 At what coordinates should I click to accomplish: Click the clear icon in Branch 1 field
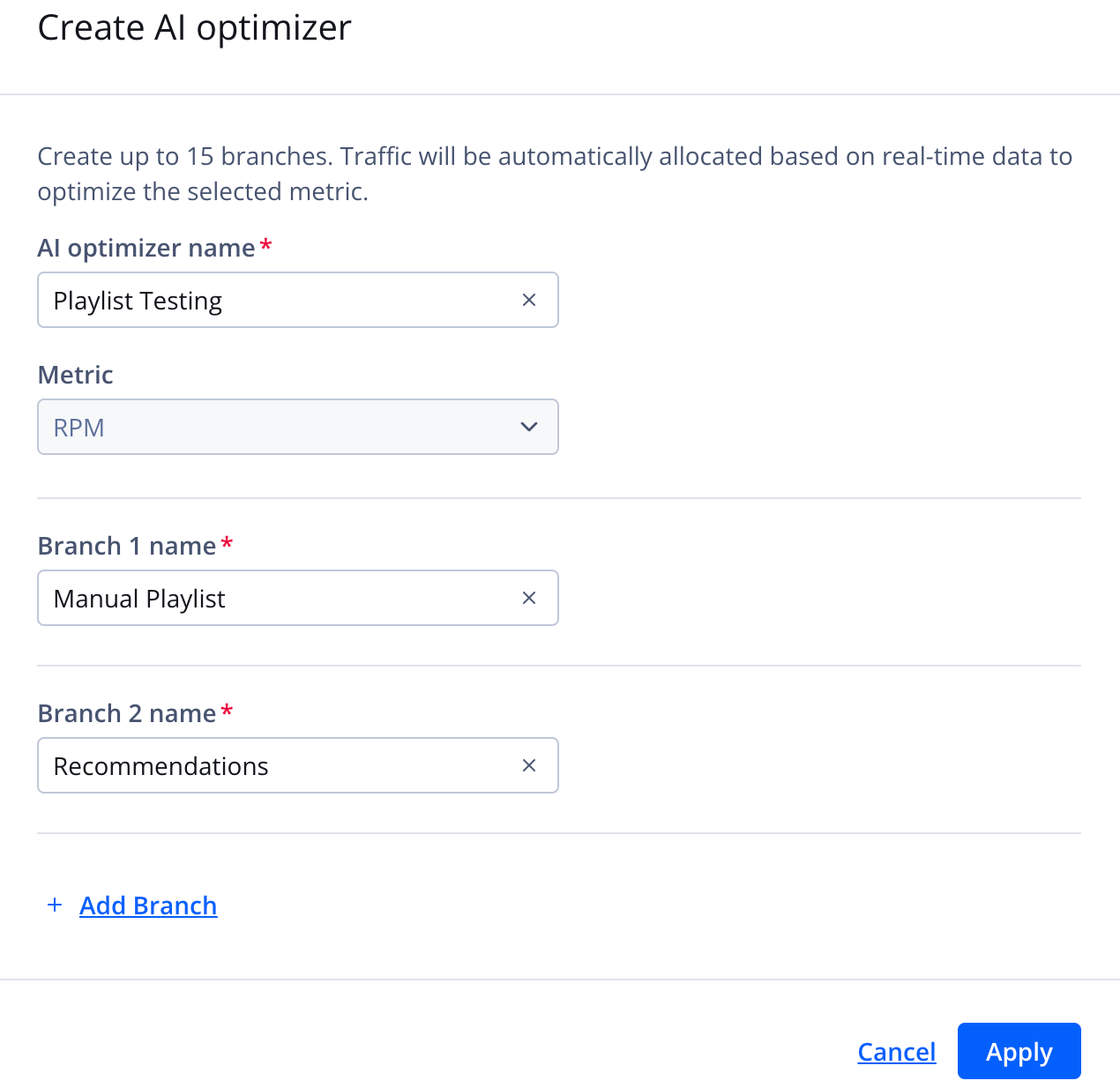coord(528,598)
